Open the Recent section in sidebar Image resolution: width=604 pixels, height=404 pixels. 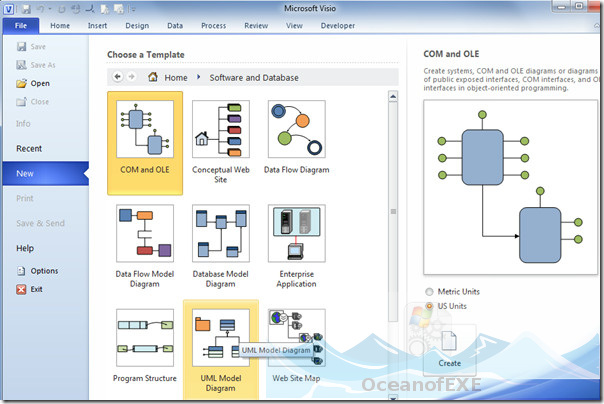(29, 149)
